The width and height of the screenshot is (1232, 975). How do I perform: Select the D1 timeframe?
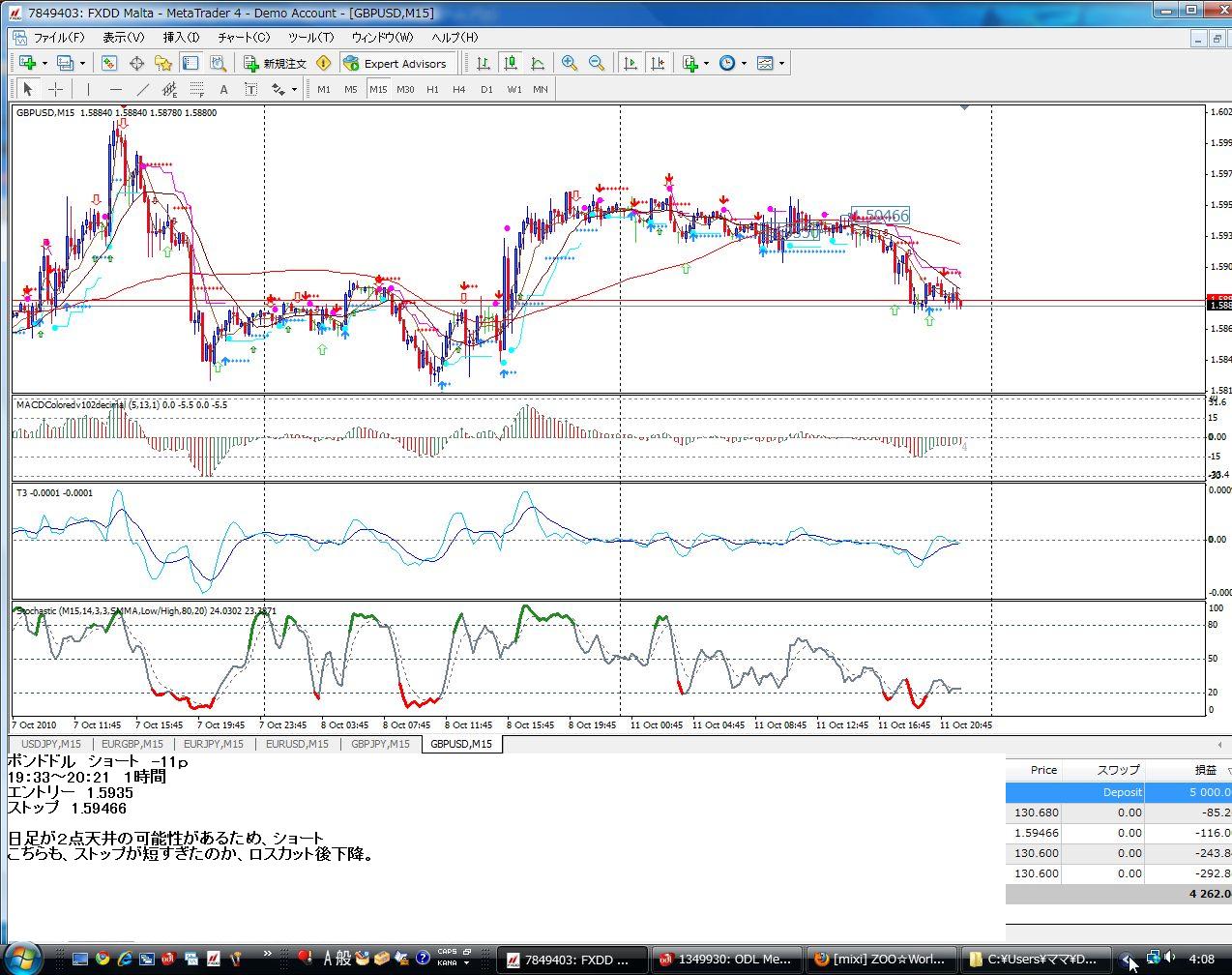tap(486, 89)
